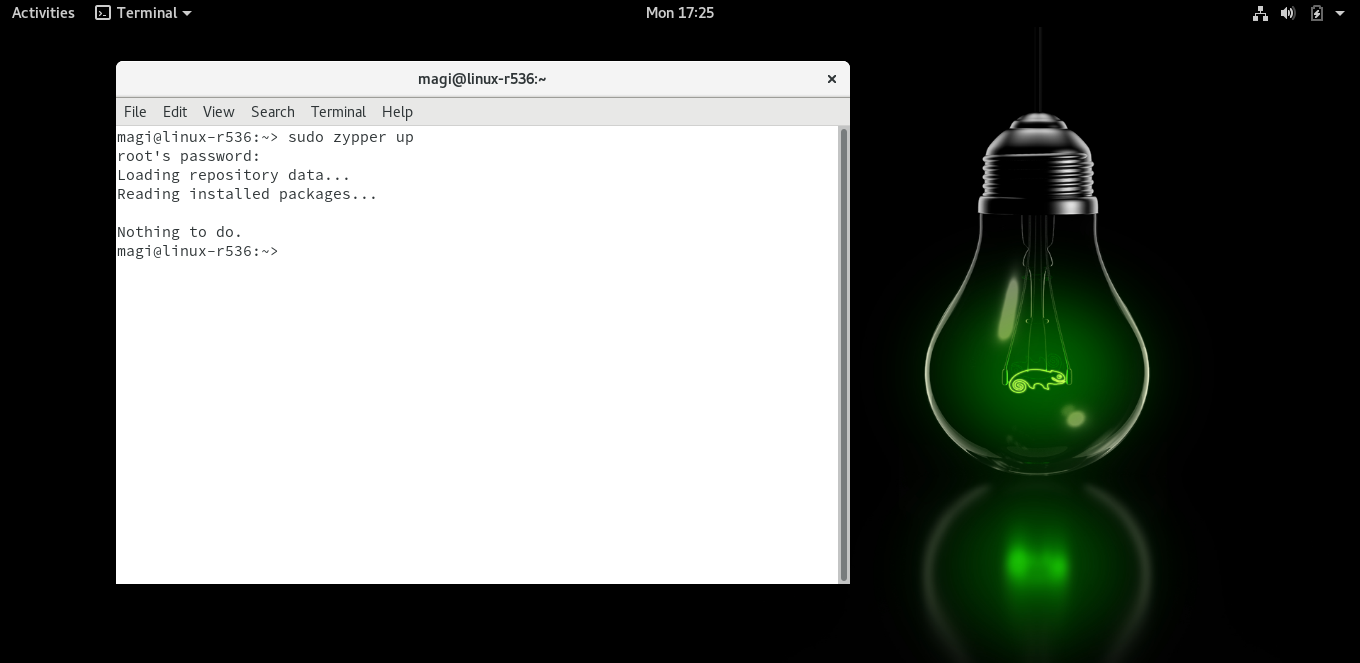Click the "root's password:" line
The height and width of the screenshot is (663, 1360).
[189, 156]
